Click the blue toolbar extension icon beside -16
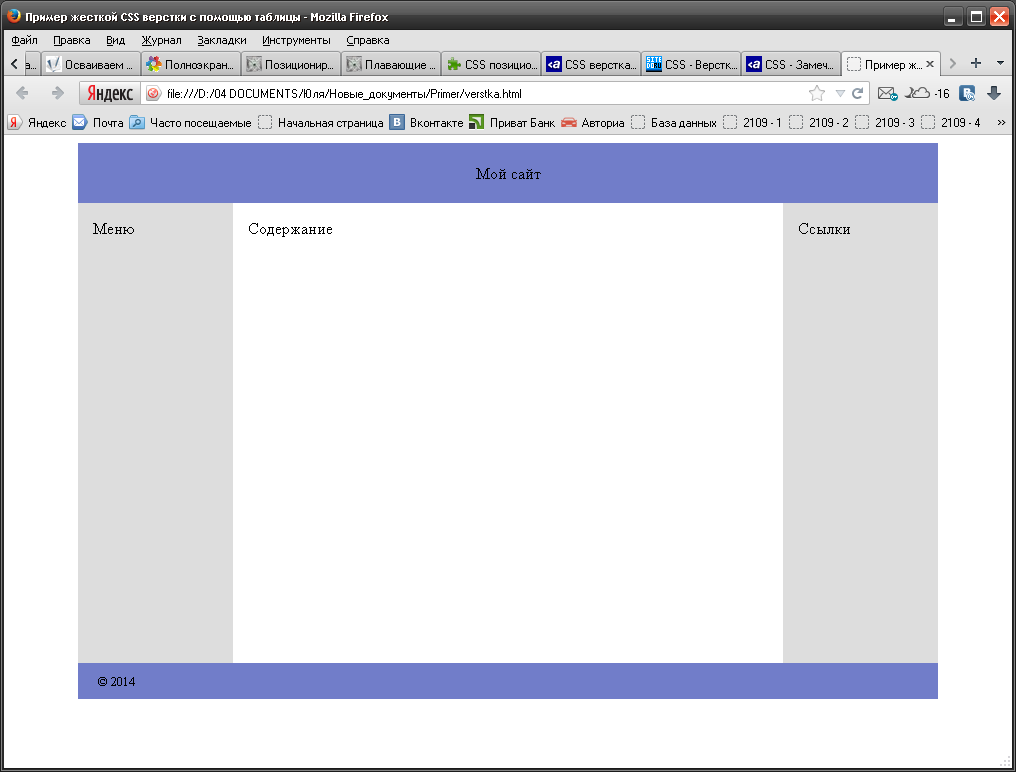 tap(967, 93)
